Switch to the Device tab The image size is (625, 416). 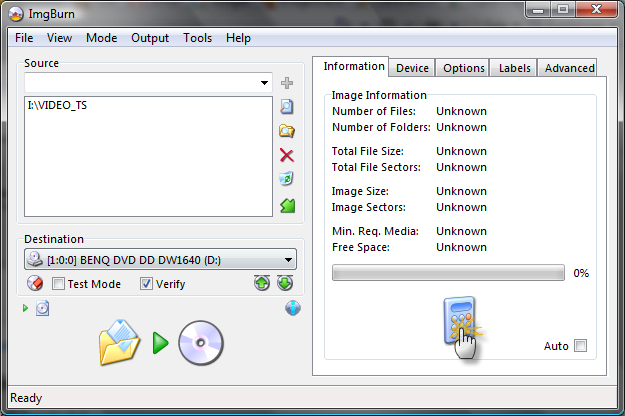(412, 68)
